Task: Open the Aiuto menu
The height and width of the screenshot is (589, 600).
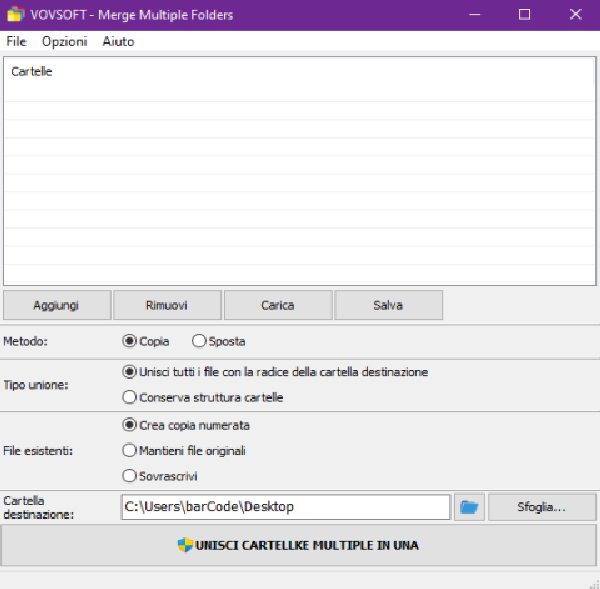Action: tap(118, 41)
